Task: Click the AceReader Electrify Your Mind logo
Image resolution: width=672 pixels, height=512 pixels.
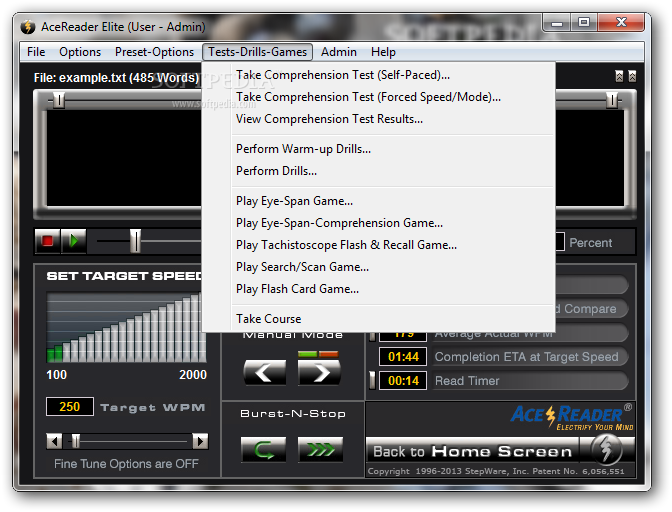Action: point(571,417)
